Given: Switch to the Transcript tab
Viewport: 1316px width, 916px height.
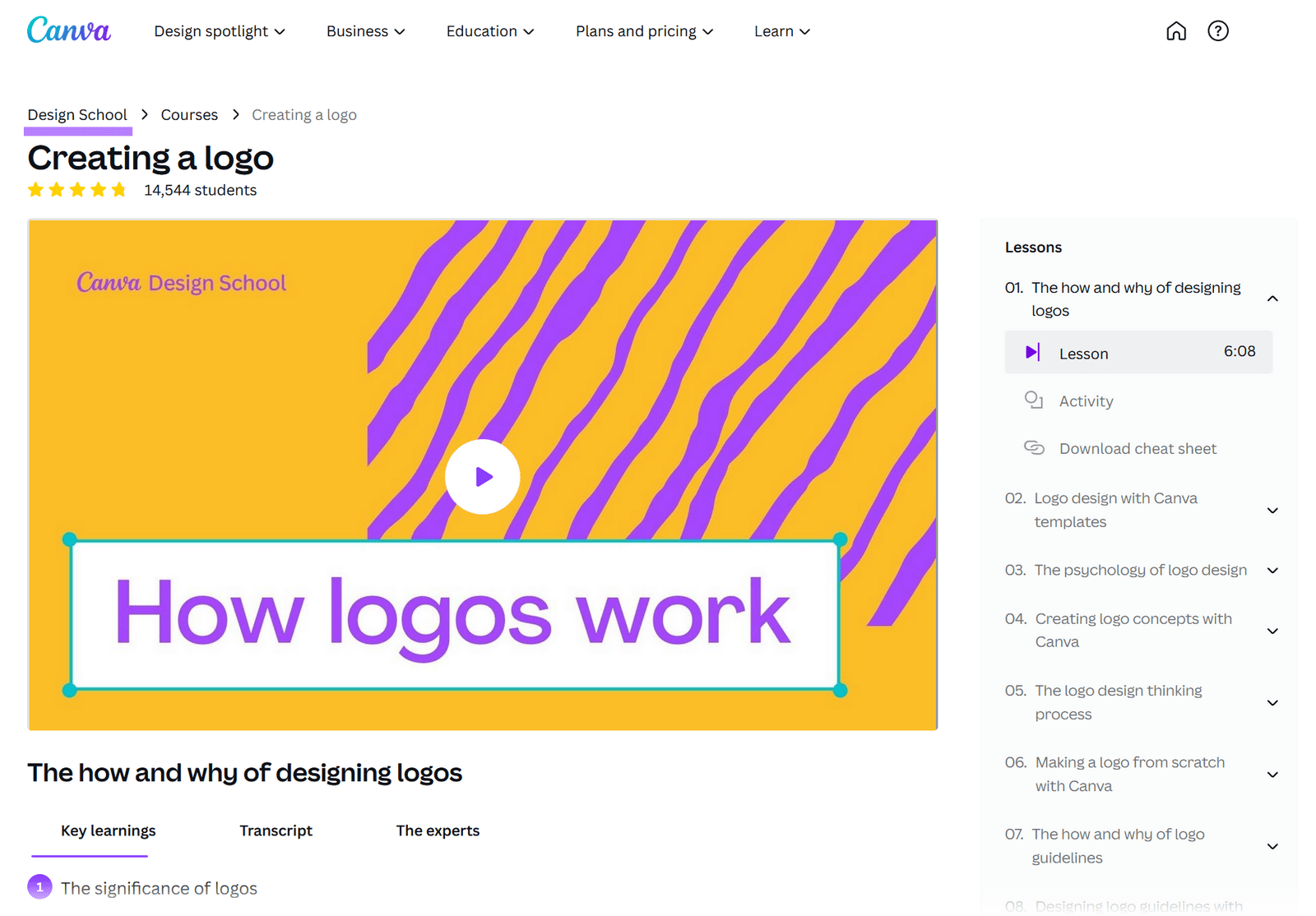Looking at the screenshot, I should [276, 830].
